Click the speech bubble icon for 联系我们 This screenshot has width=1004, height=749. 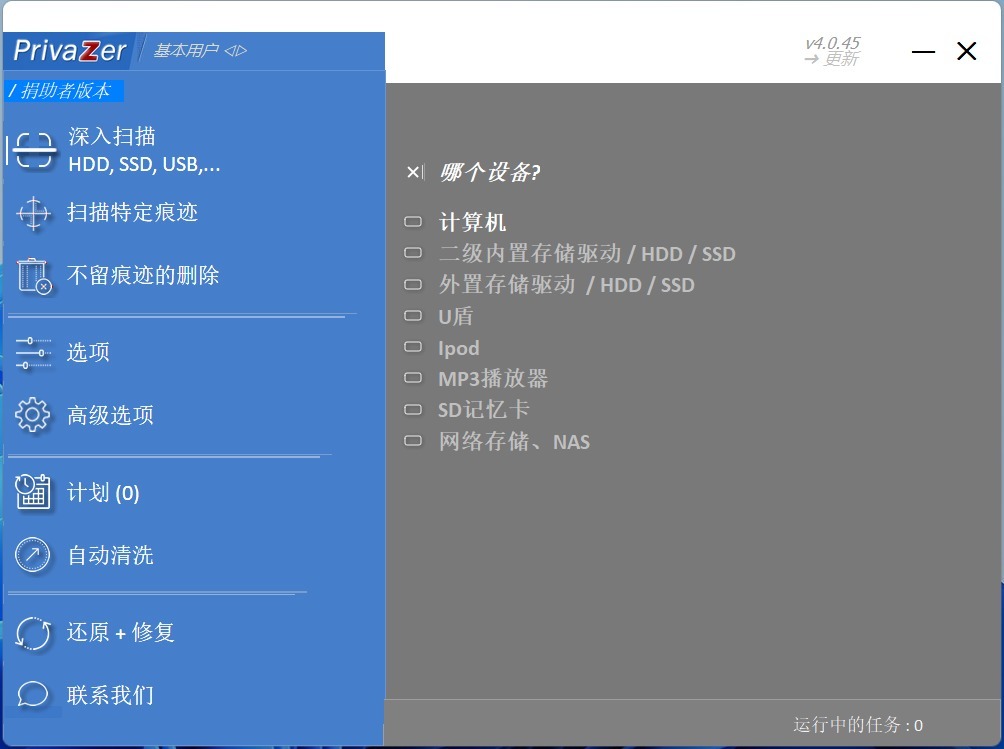tap(34, 695)
